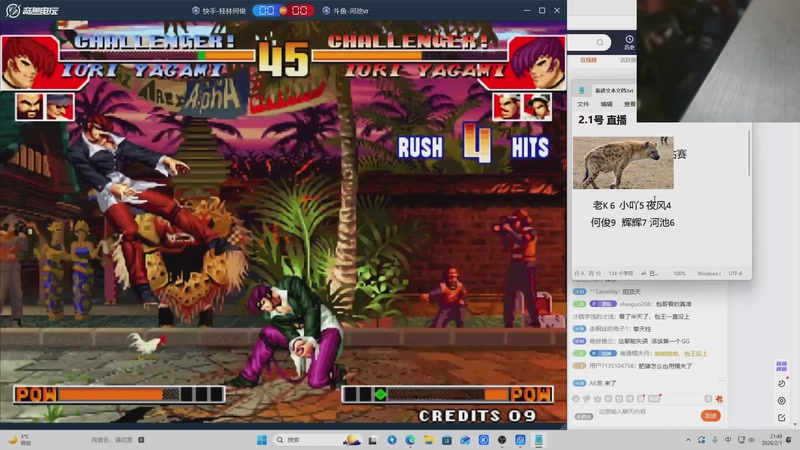Click the text line '老K 6 小吖5 夜风4'
This screenshot has width=800, height=450.
pos(632,205)
